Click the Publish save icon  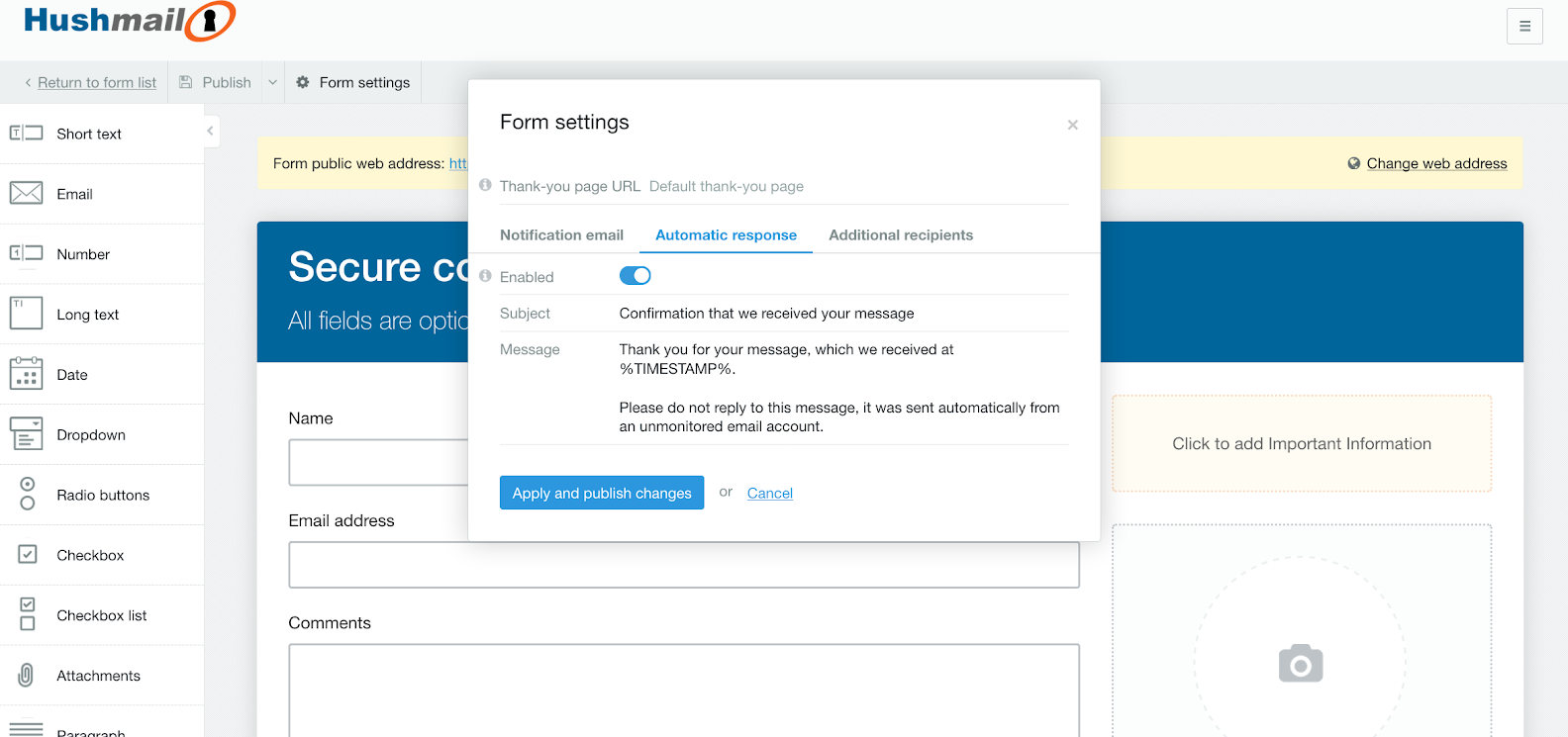(185, 82)
